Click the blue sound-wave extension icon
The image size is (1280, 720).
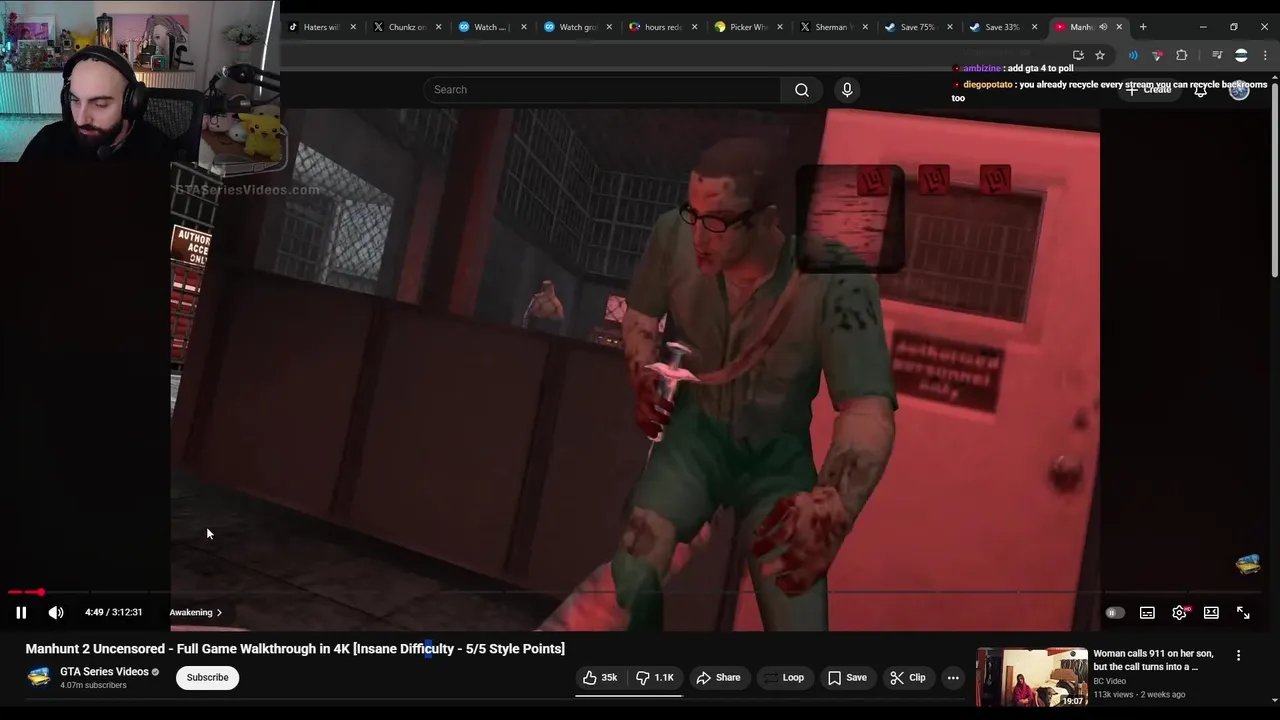click(1133, 55)
